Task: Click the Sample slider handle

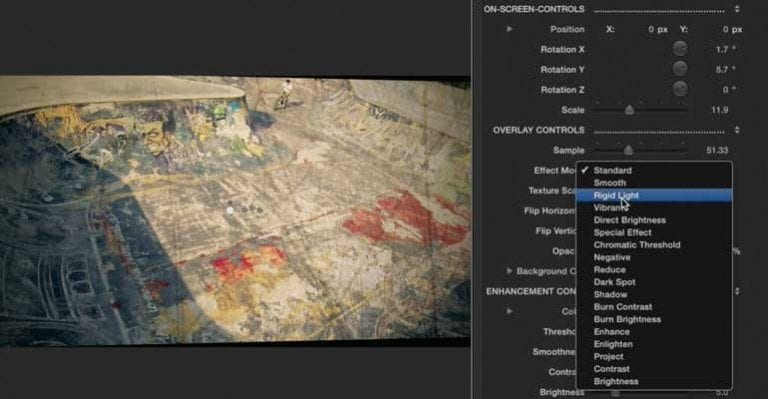Action: 628,150
